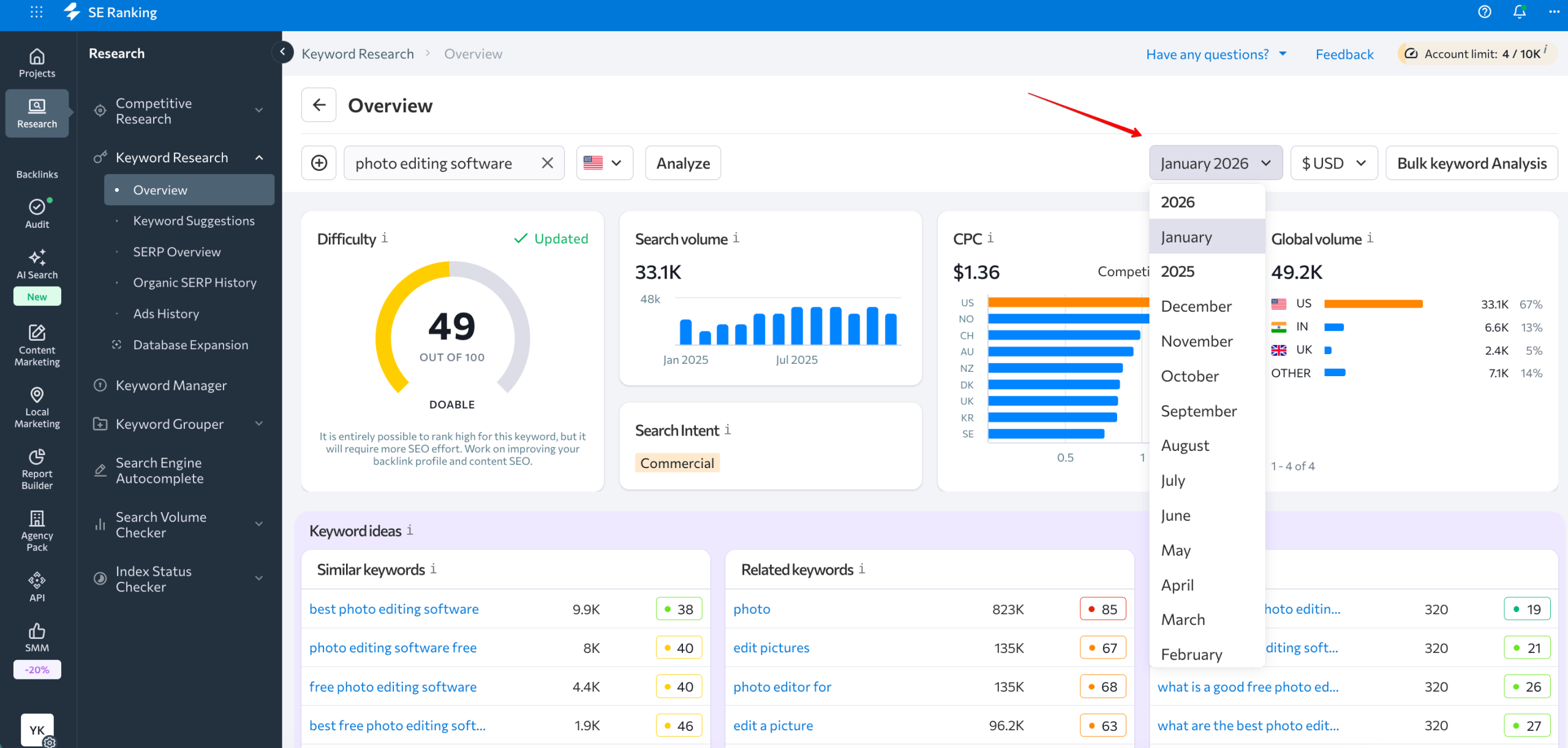Open the Report Builder icon
Screen dimensions: 1568x748
37,458
